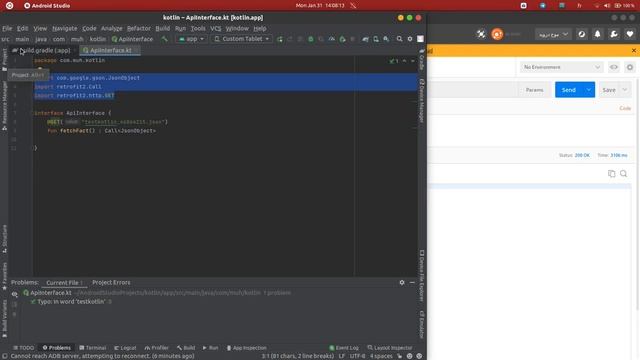Click Sync Project with Gradle Files icon
640x360 pixels.
(365, 39)
